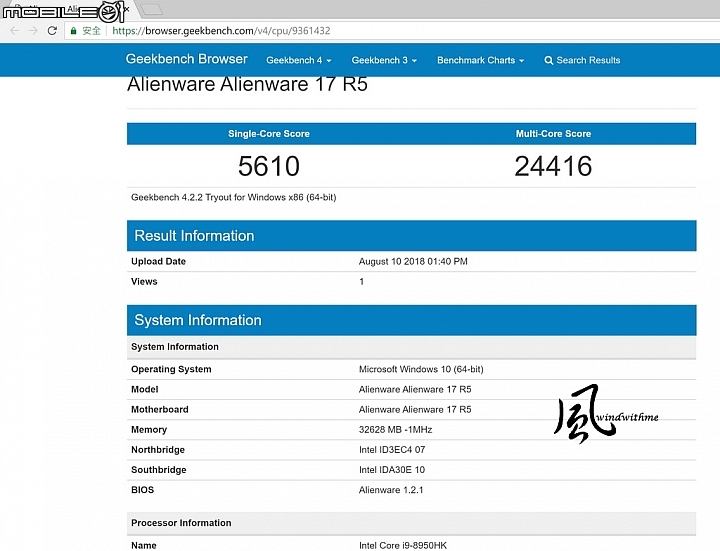Click Southbridge value Intel IDA30E 10
The width and height of the screenshot is (720, 551).
[x=392, y=470]
